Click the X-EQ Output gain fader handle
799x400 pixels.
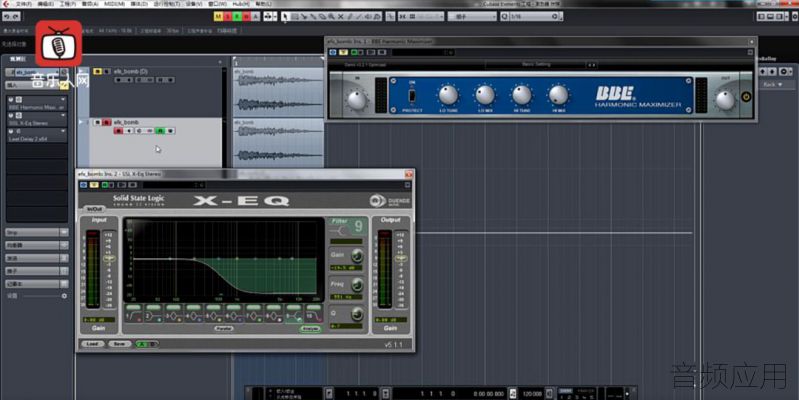point(401,258)
